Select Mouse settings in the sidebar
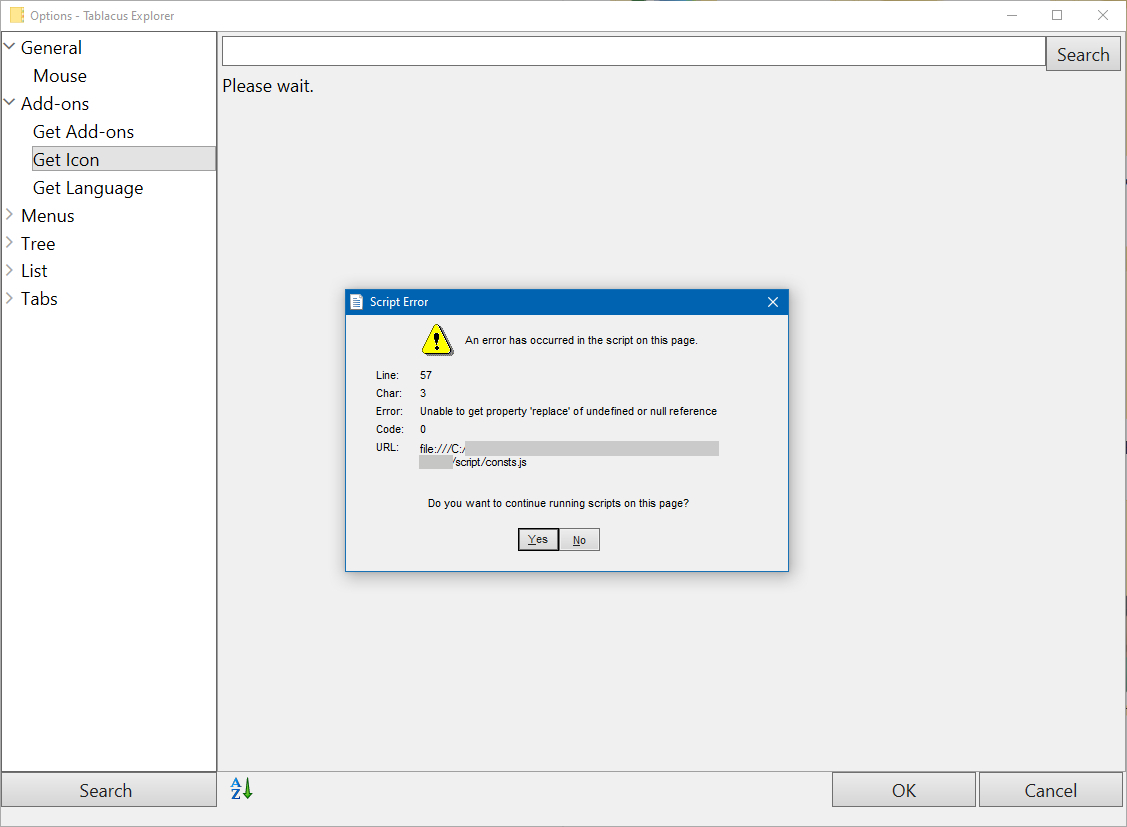The width and height of the screenshot is (1127, 827). [x=60, y=75]
